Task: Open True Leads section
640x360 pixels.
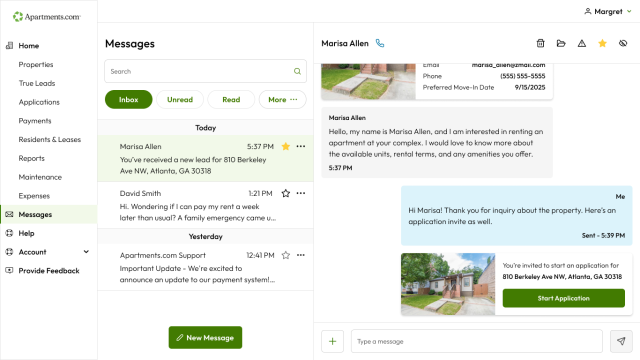Action: [37, 83]
